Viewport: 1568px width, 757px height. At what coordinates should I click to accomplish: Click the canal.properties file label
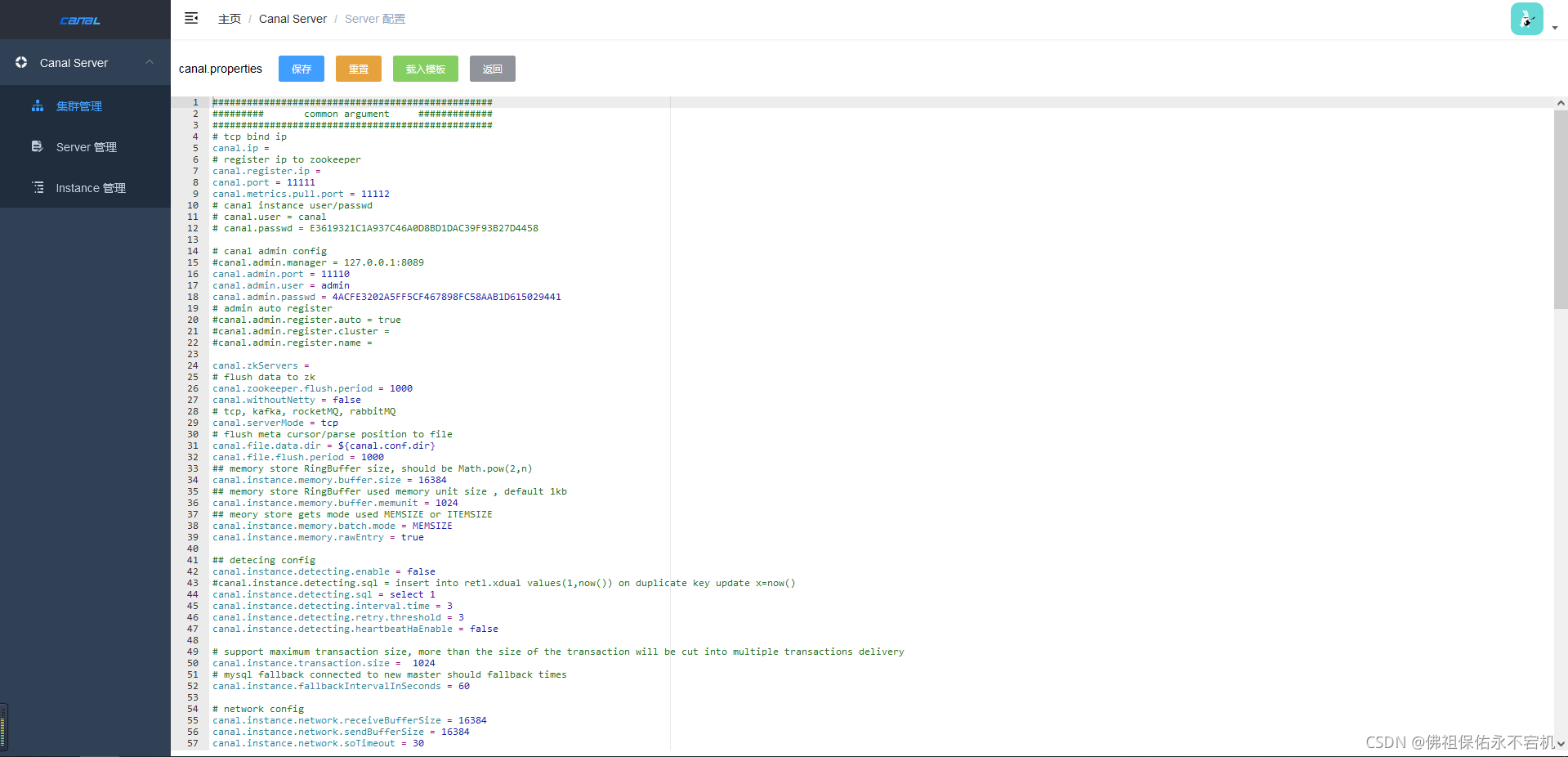[221, 69]
